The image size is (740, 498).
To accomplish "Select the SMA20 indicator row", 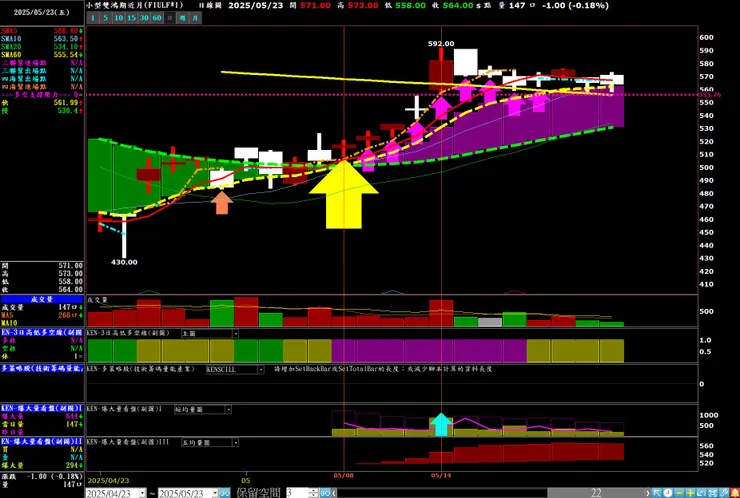I will [x=42, y=47].
